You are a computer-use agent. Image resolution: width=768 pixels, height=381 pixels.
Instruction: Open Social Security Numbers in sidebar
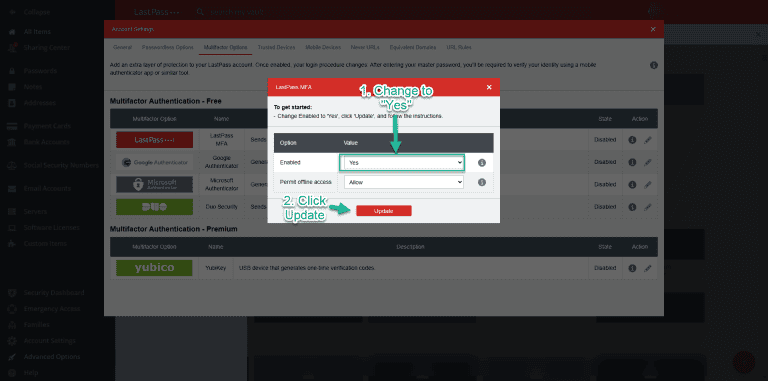tap(61, 166)
